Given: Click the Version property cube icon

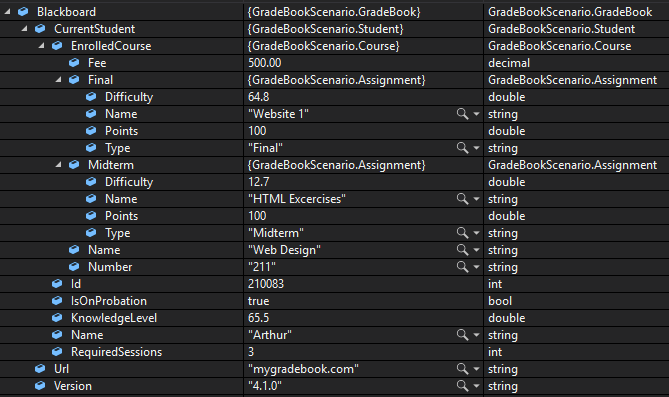Looking at the screenshot, I should tap(40, 386).
